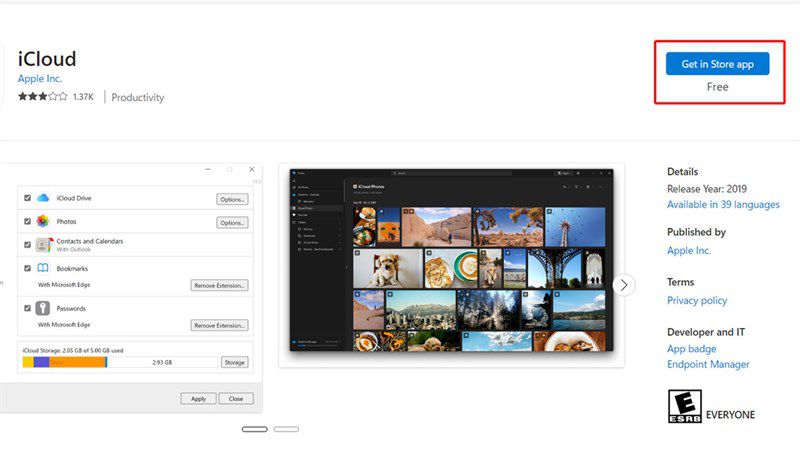Open the App badge link
The height and width of the screenshot is (450, 800).
pos(691,349)
